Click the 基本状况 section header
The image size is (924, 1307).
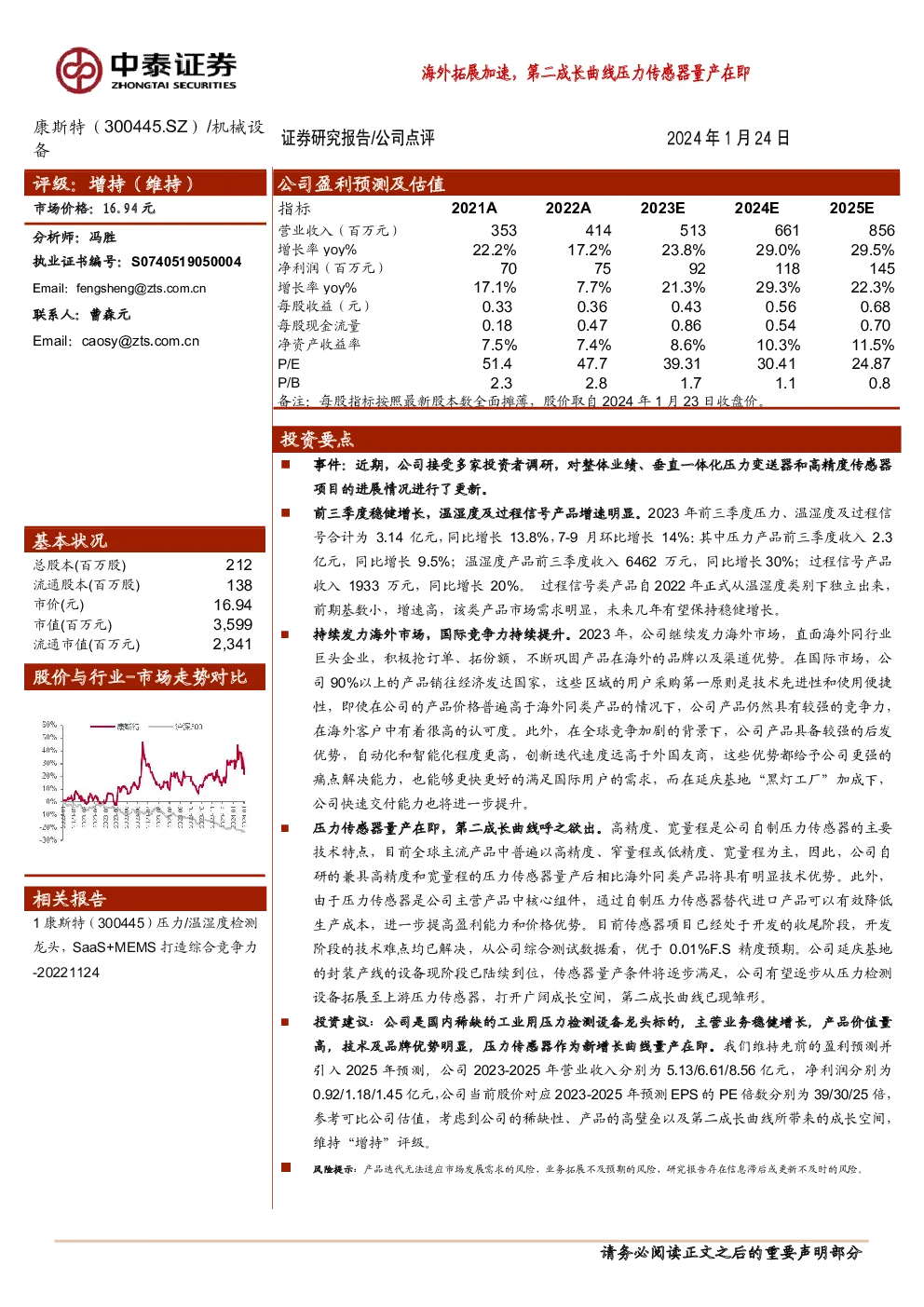(x=145, y=539)
